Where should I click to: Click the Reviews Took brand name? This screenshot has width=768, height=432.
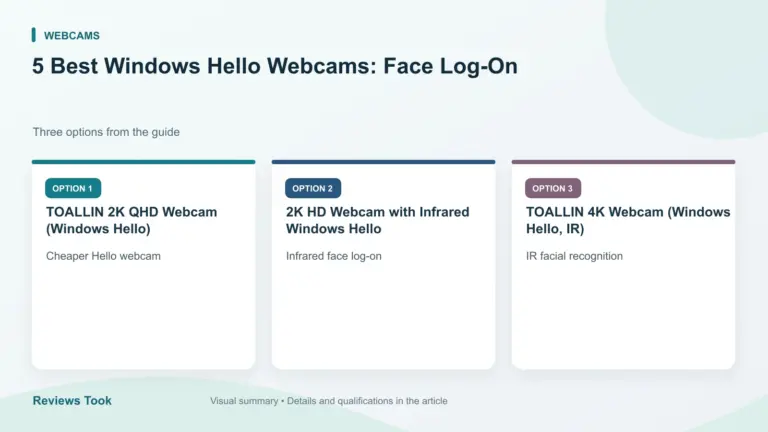click(72, 401)
